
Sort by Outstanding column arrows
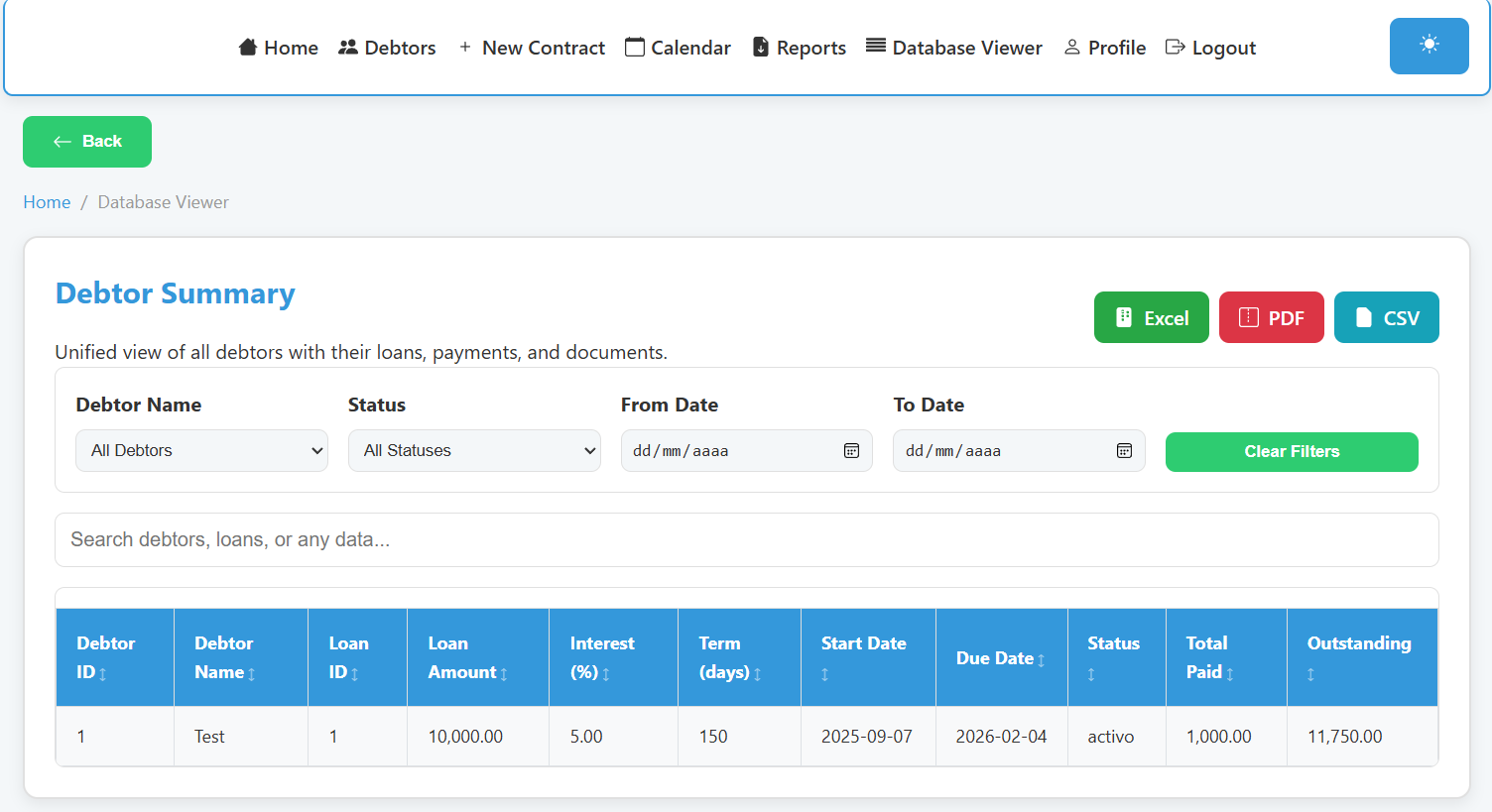1311,674
